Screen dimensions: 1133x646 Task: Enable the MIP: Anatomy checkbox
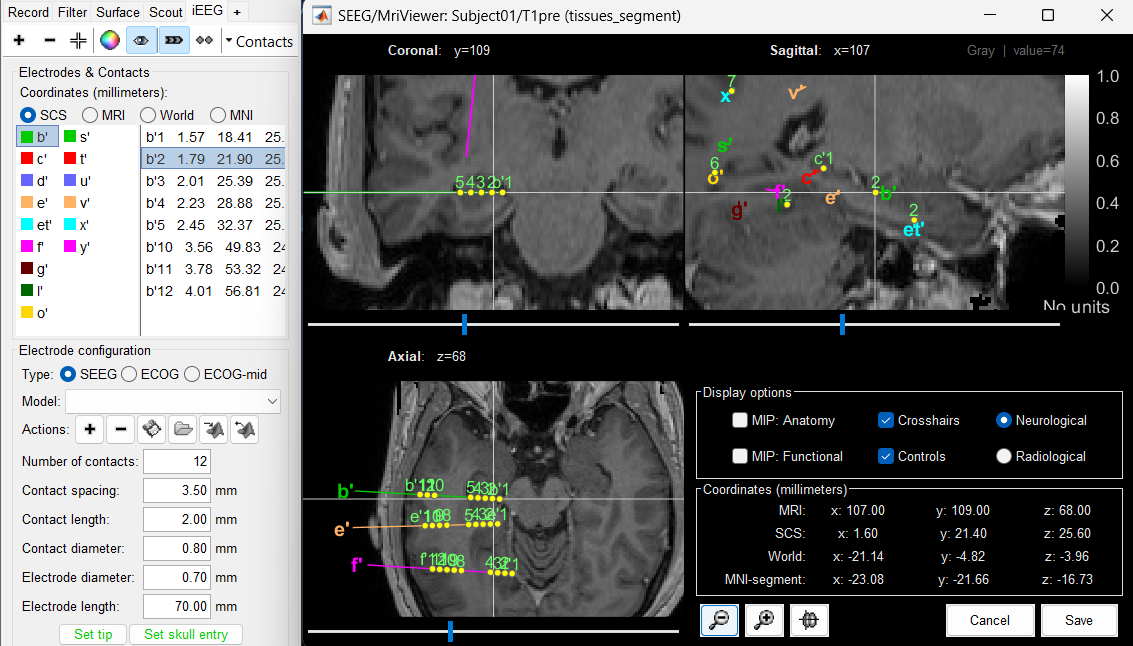coord(740,421)
